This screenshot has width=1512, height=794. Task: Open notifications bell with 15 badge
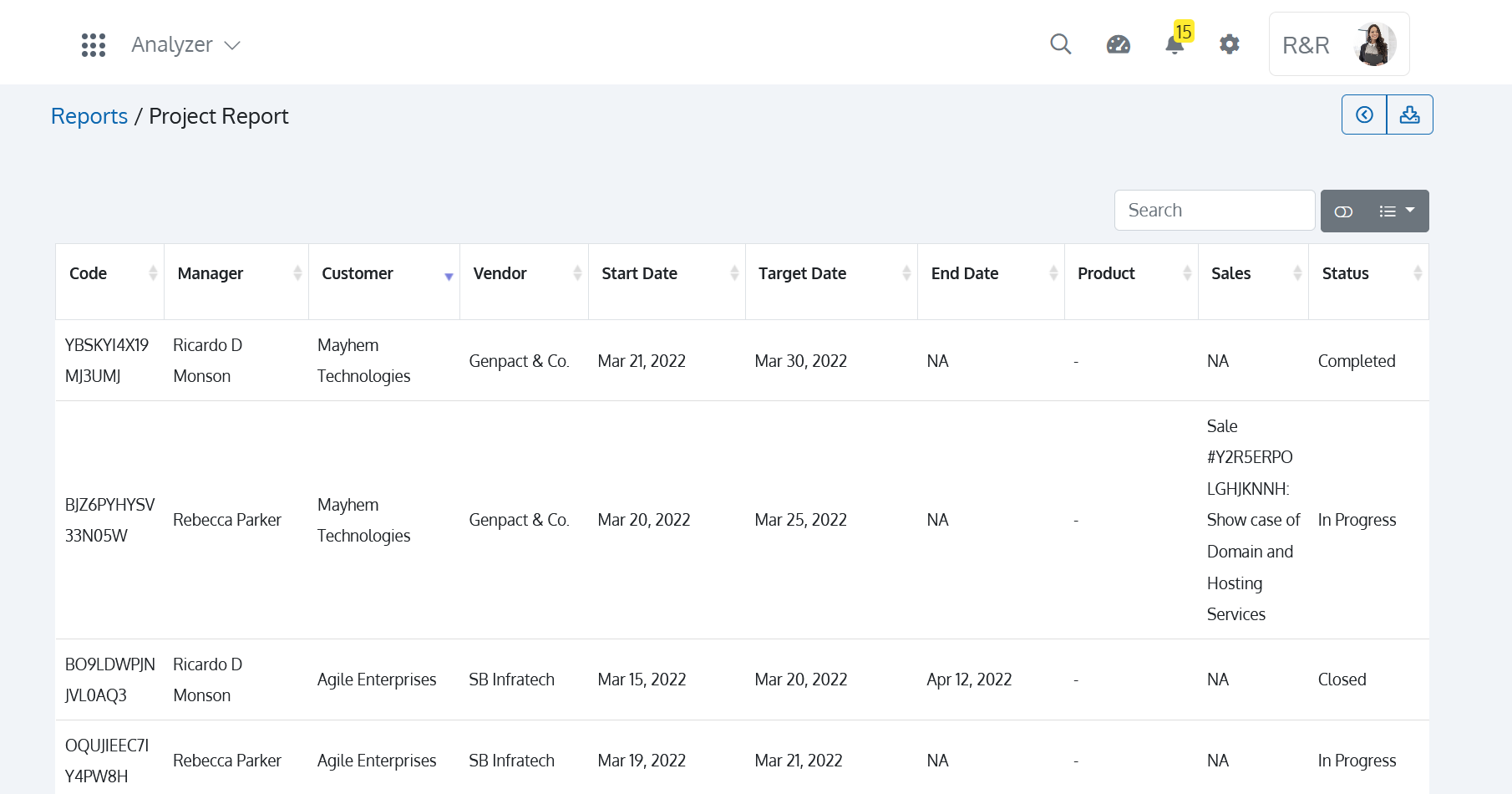pyautogui.click(x=1178, y=39)
